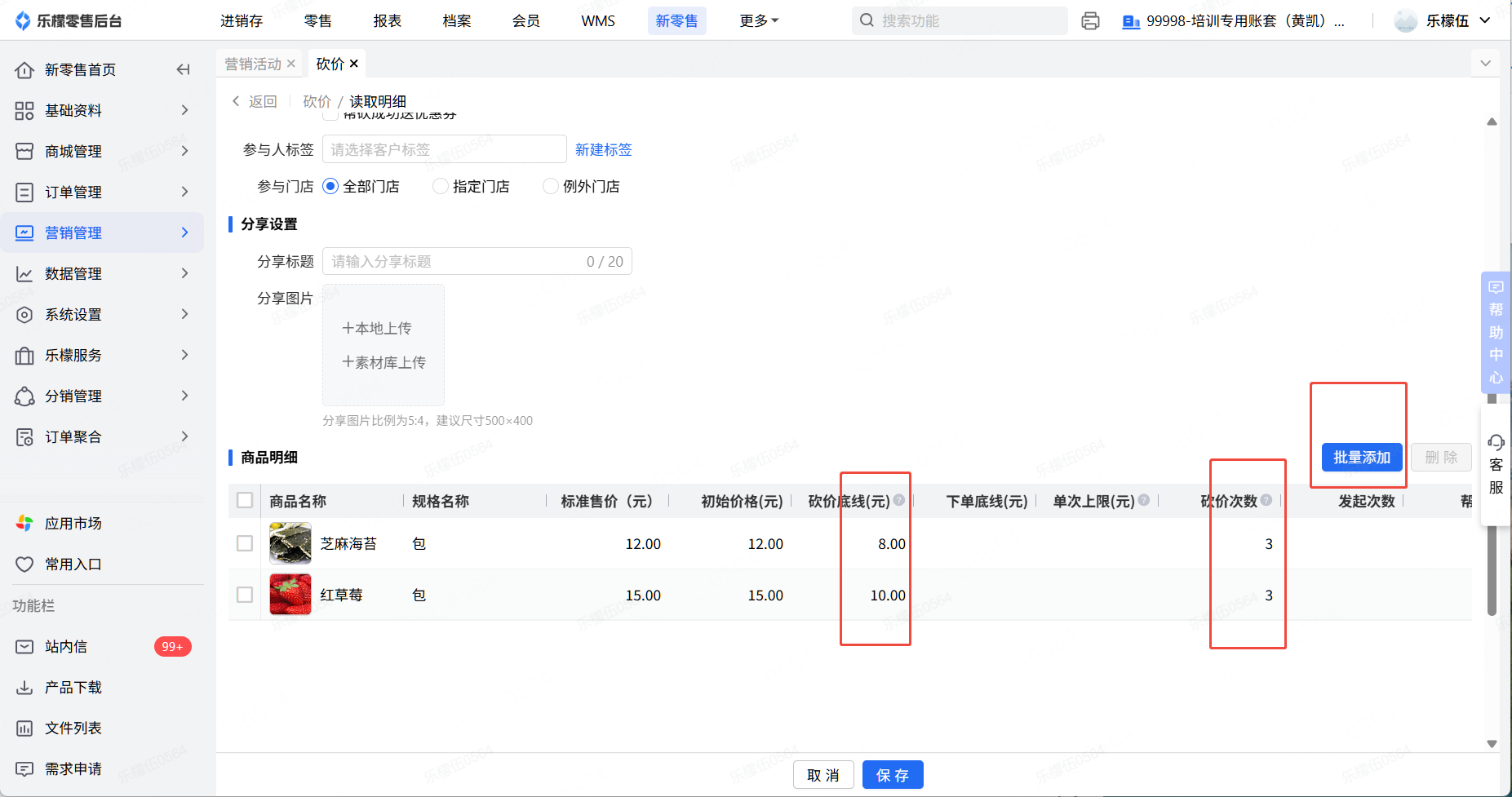
Task: Click help icon beside 砍价底线(元)
Action: [x=899, y=500]
